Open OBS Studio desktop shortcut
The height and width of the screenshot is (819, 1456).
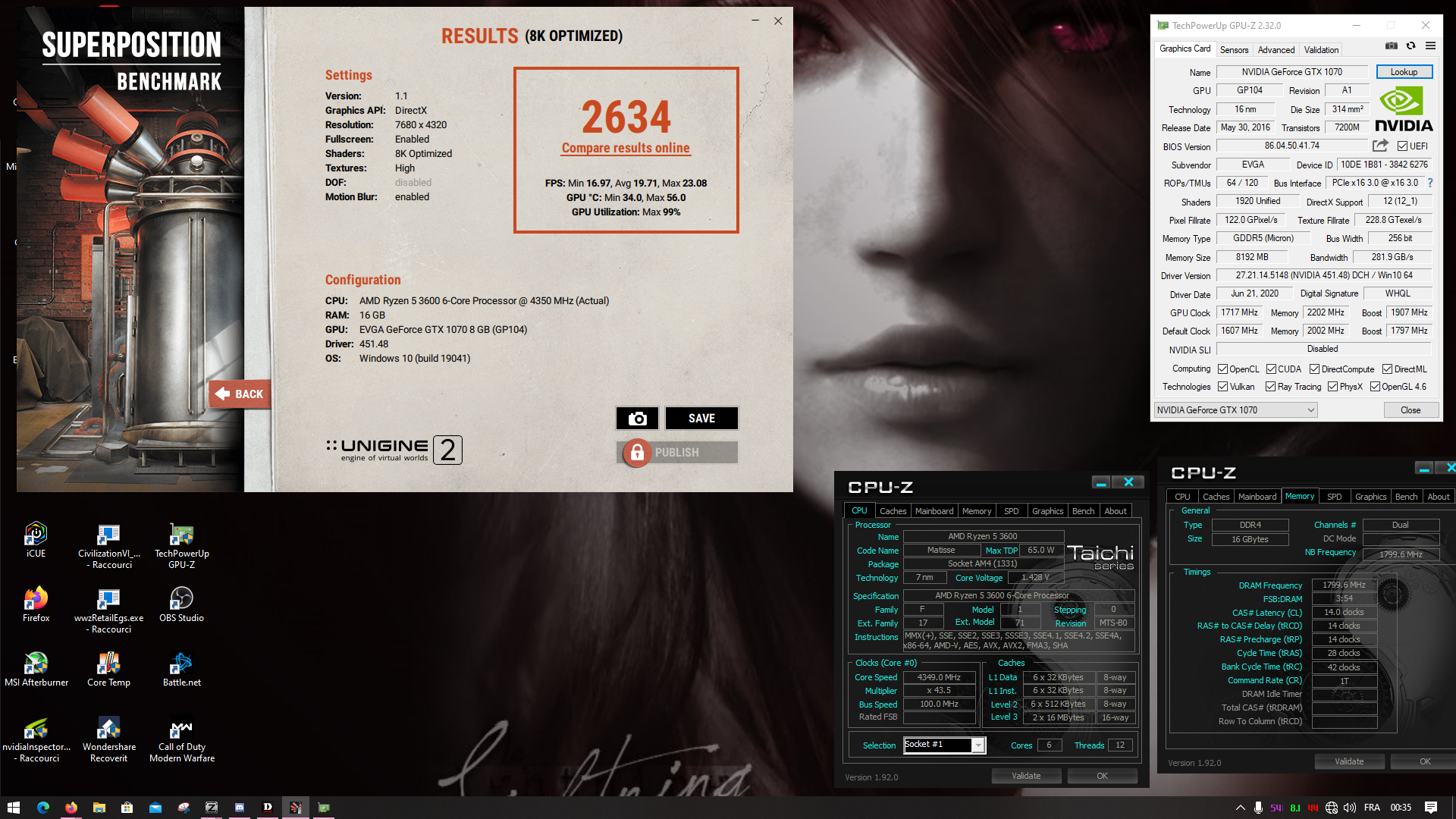182,605
